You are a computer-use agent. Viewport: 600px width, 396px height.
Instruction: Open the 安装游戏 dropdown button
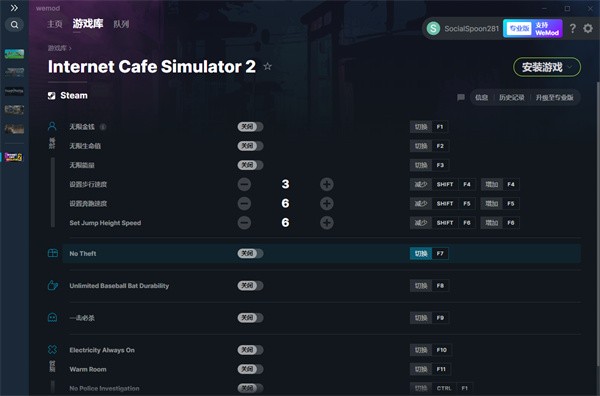(547, 67)
